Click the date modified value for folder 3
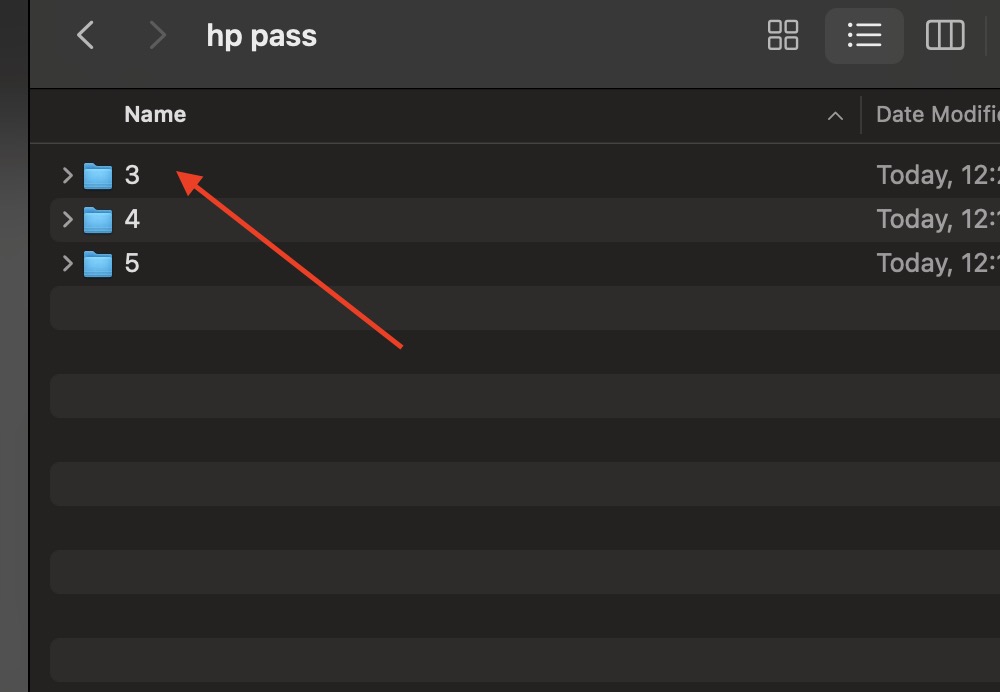Viewport: 1000px width, 692px height. point(937,176)
